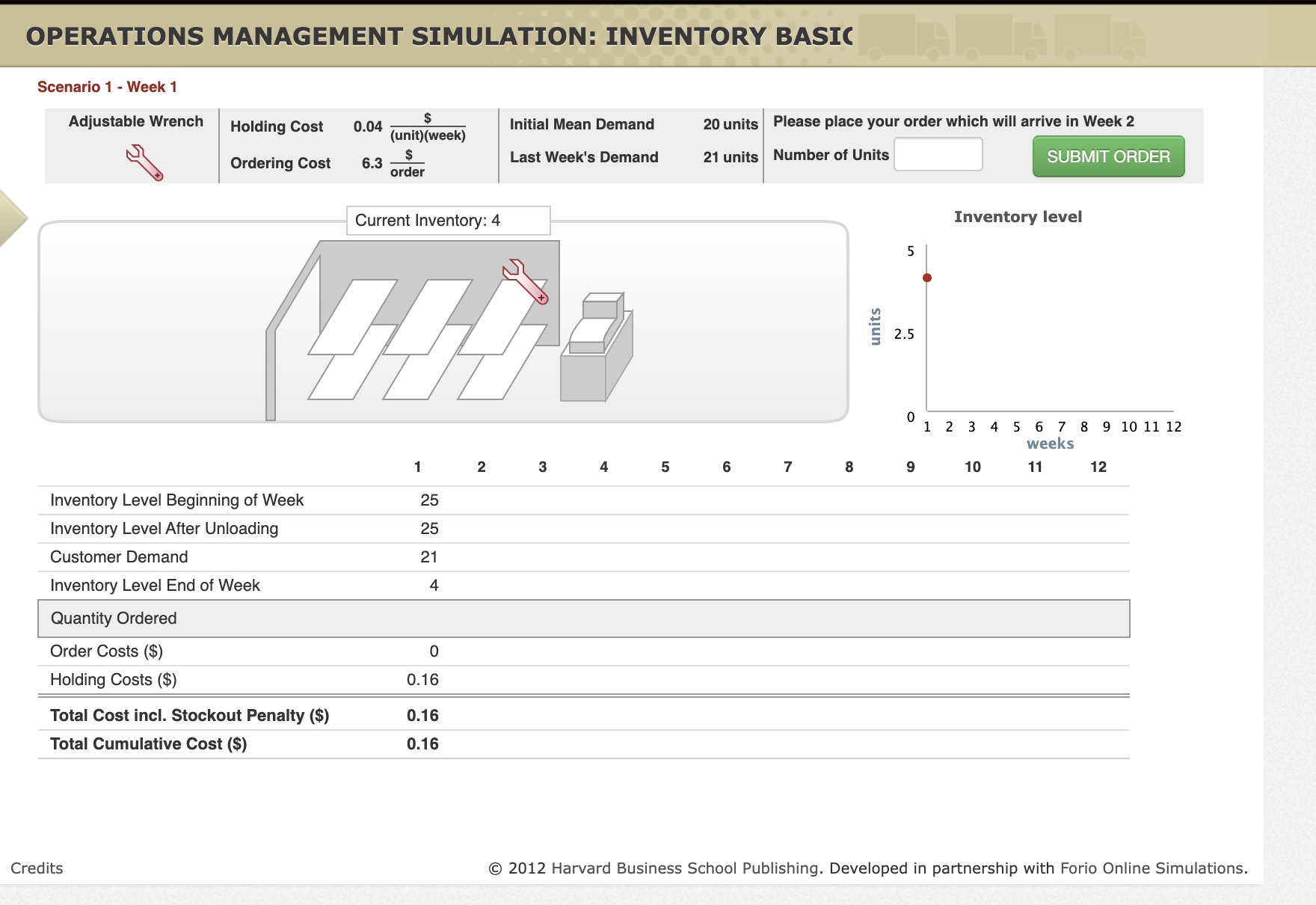Click the week 12 column header
The image size is (1316, 905).
point(1098,467)
